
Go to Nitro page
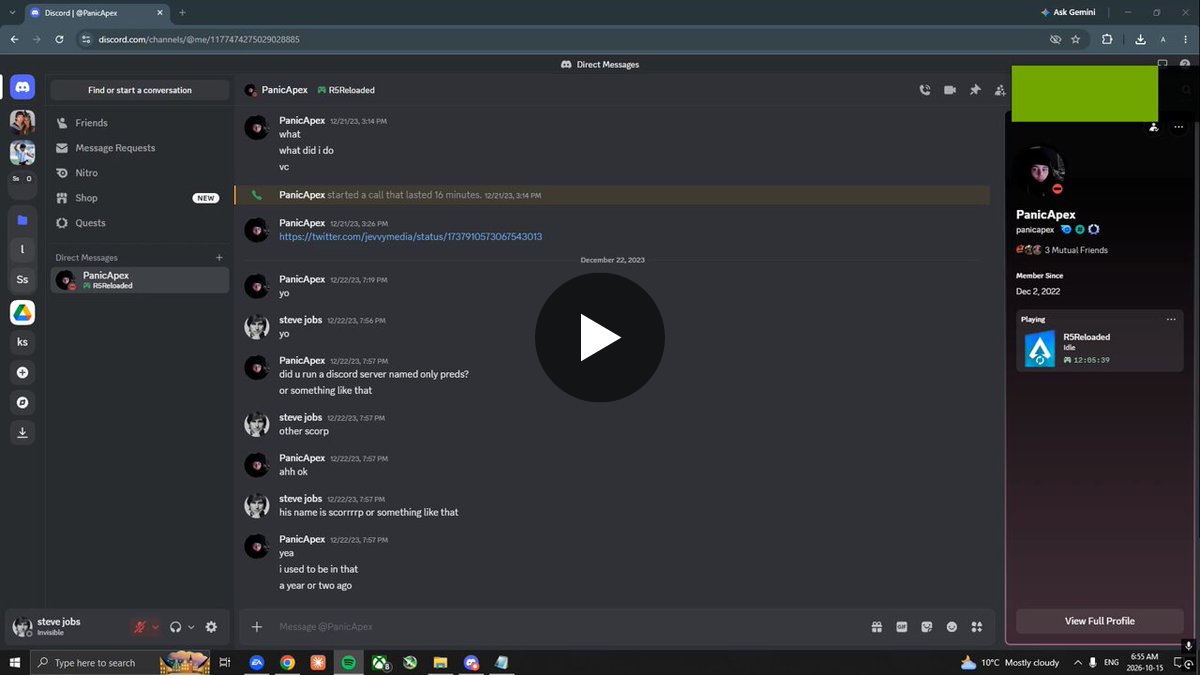[140, 173]
